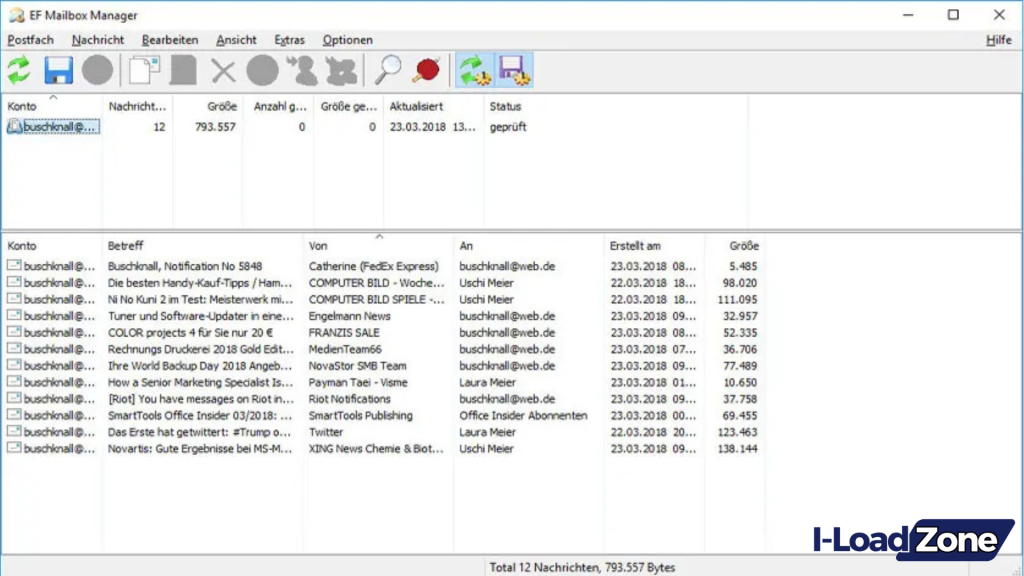
Task: Click the copy document toolbar icon
Action: pos(146,69)
